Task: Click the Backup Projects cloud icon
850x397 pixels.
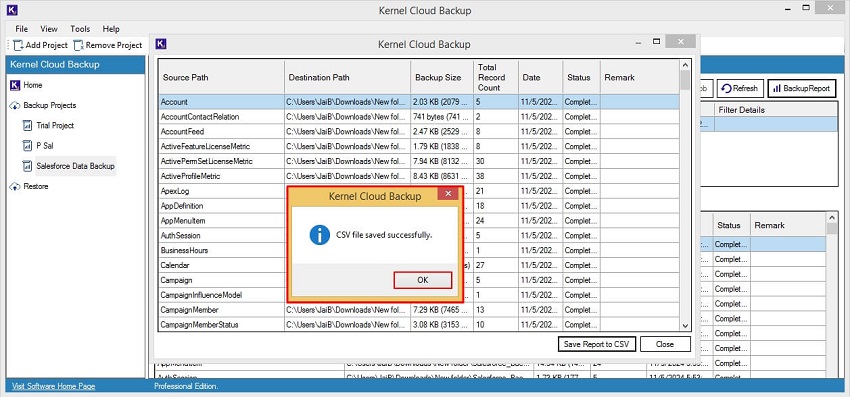Action: click(x=15, y=105)
